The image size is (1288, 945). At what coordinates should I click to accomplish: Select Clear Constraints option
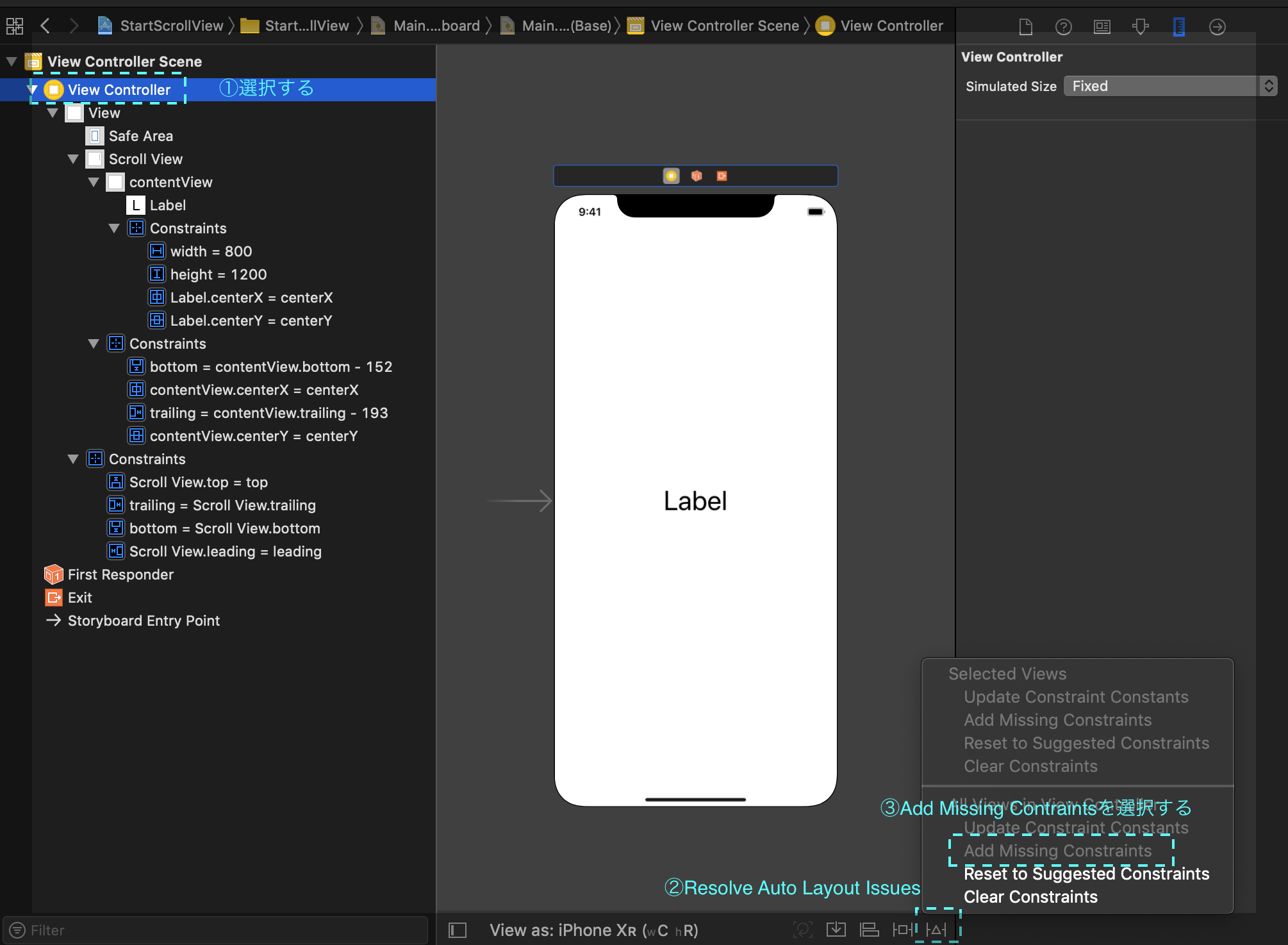[x=1030, y=896]
